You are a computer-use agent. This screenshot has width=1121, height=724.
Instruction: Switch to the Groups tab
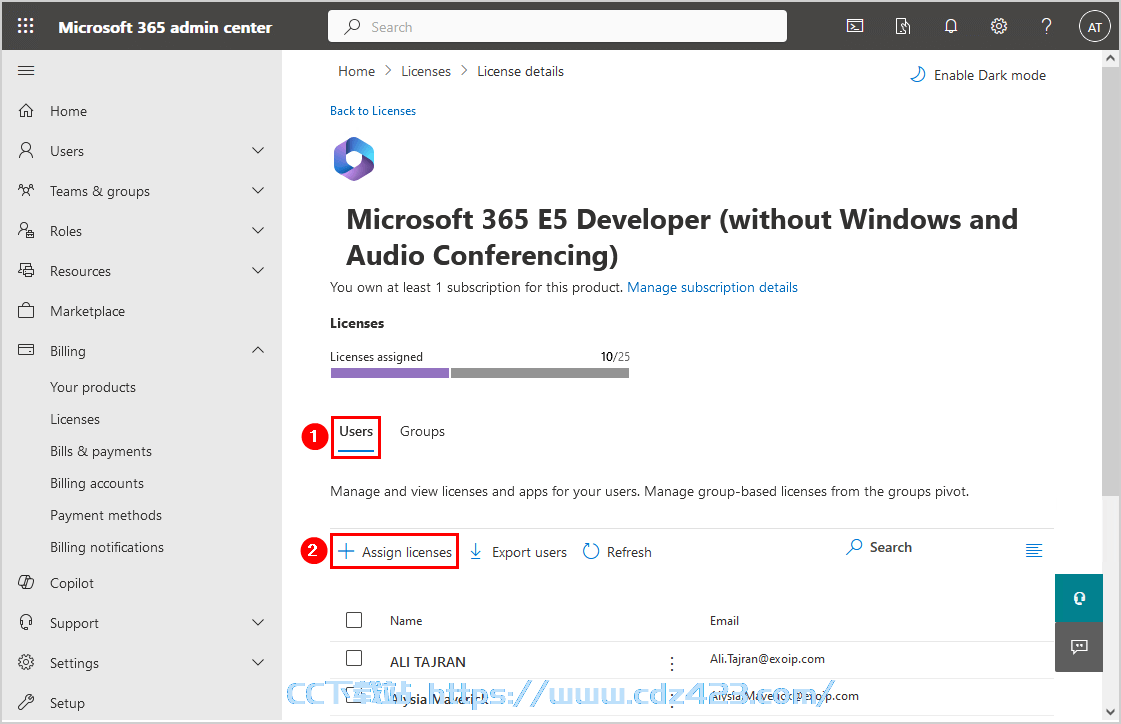point(422,431)
